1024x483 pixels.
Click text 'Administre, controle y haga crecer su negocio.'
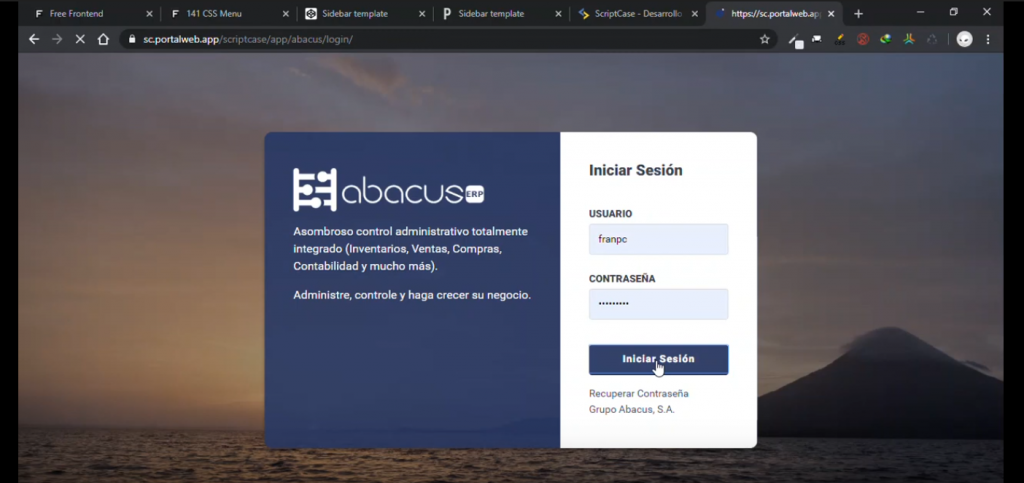coord(412,295)
